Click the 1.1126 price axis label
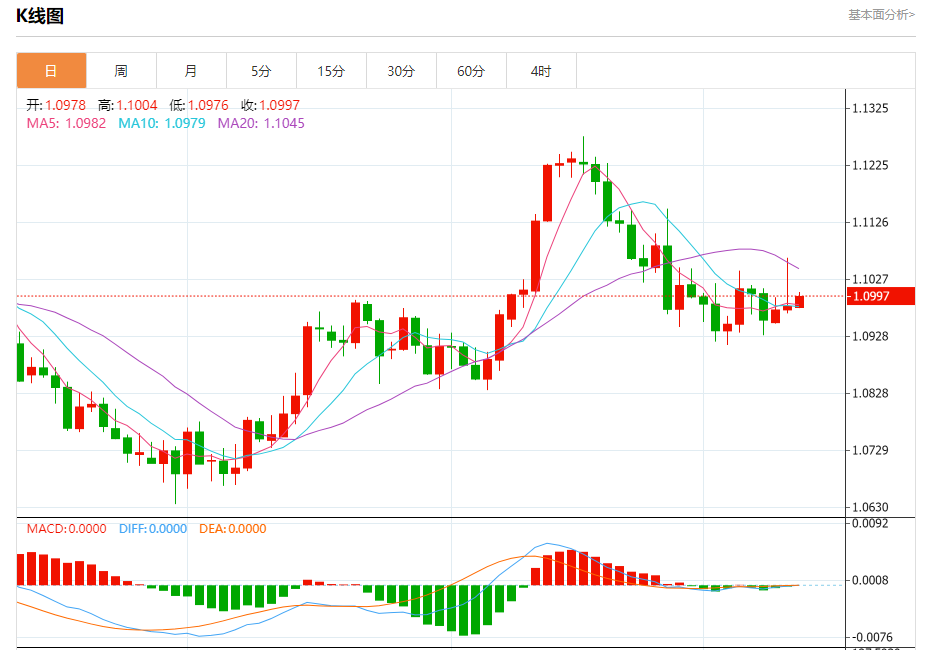This screenshot has height=650, width=925. 870,222
